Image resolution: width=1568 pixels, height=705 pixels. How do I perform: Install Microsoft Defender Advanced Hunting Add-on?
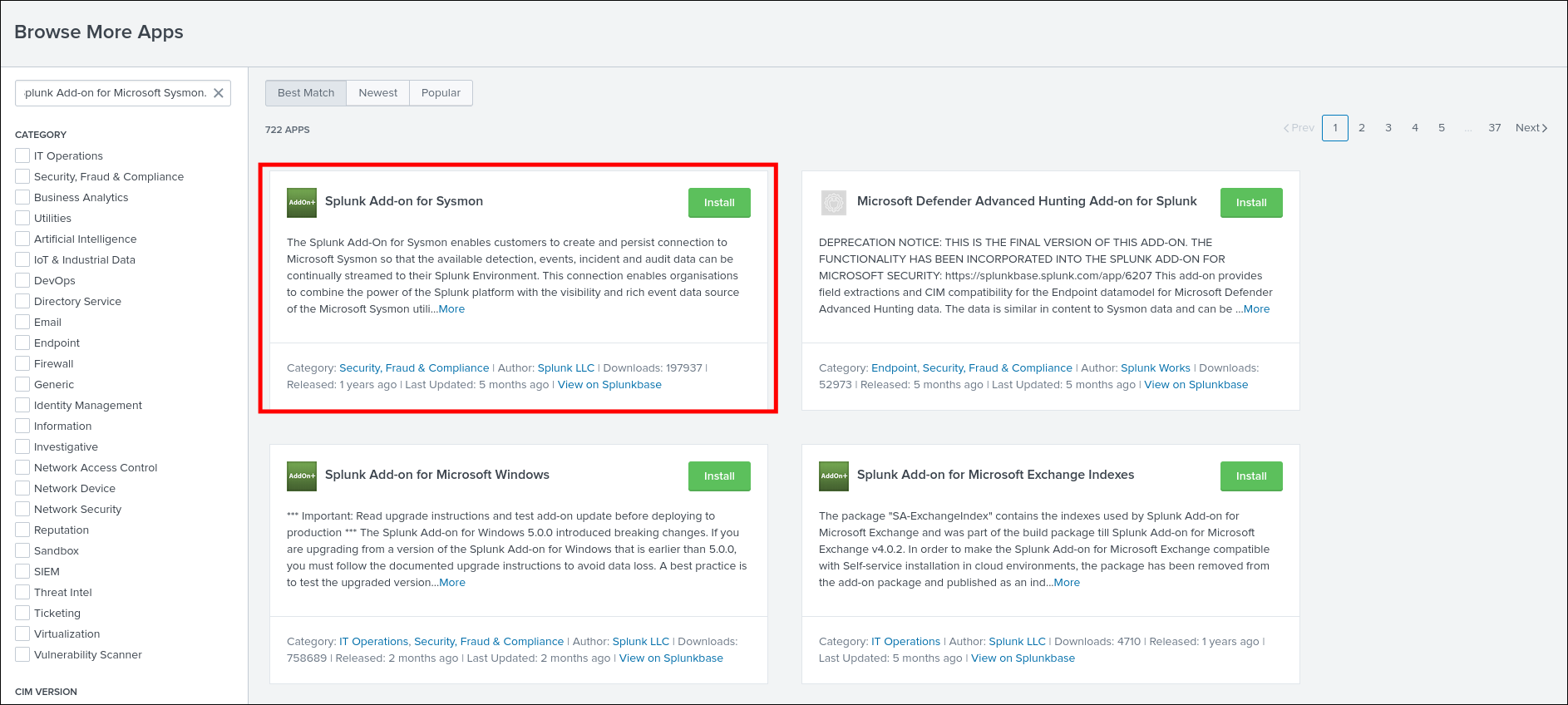1251,203
